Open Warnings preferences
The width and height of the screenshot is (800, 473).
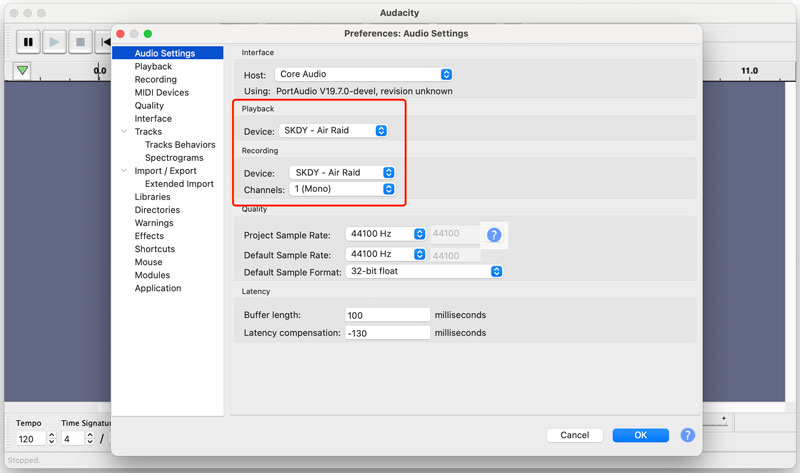(154, 223)
